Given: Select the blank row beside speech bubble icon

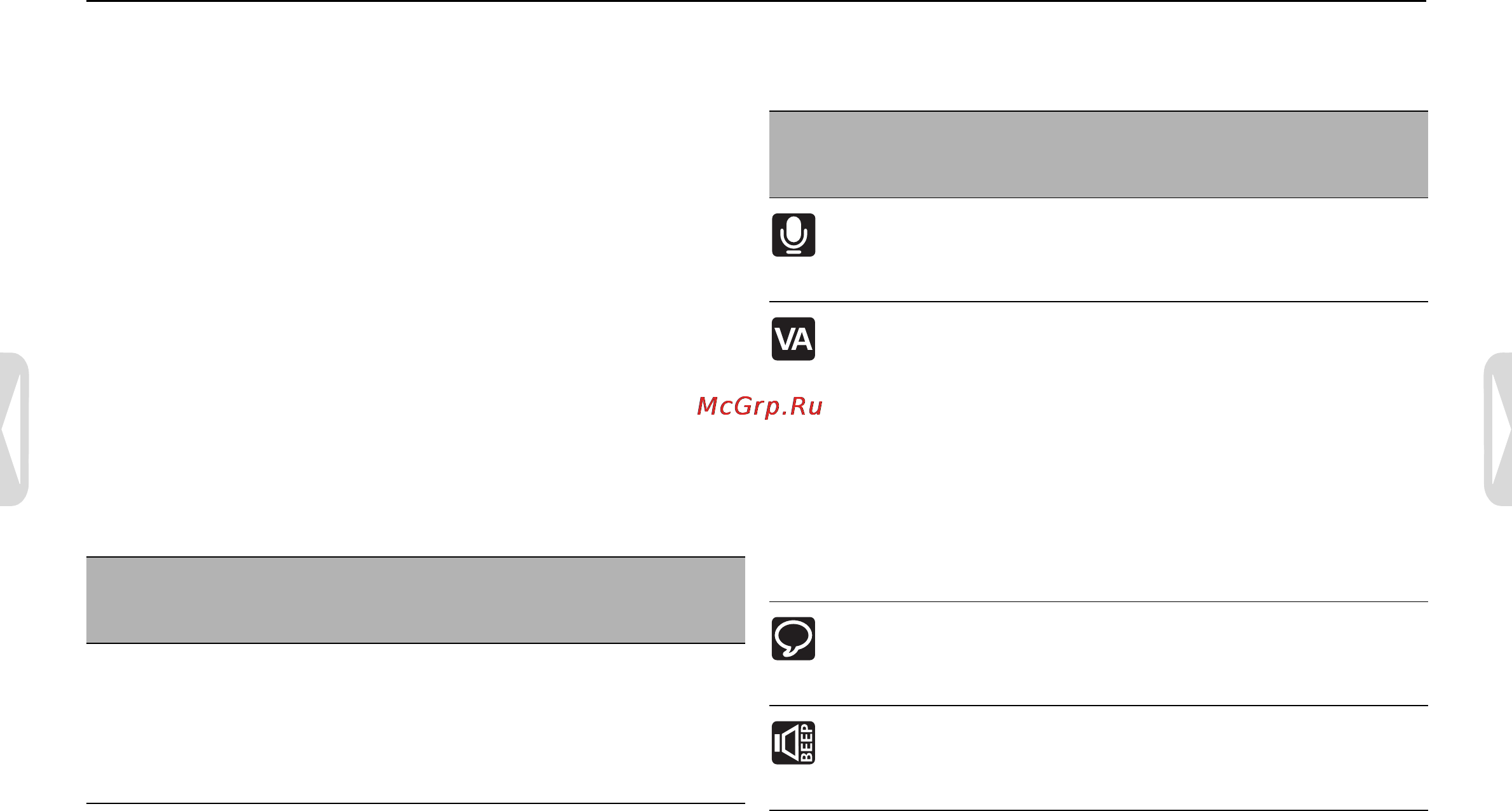Looking at the screenshot, I should click(x=1123, y=653).
